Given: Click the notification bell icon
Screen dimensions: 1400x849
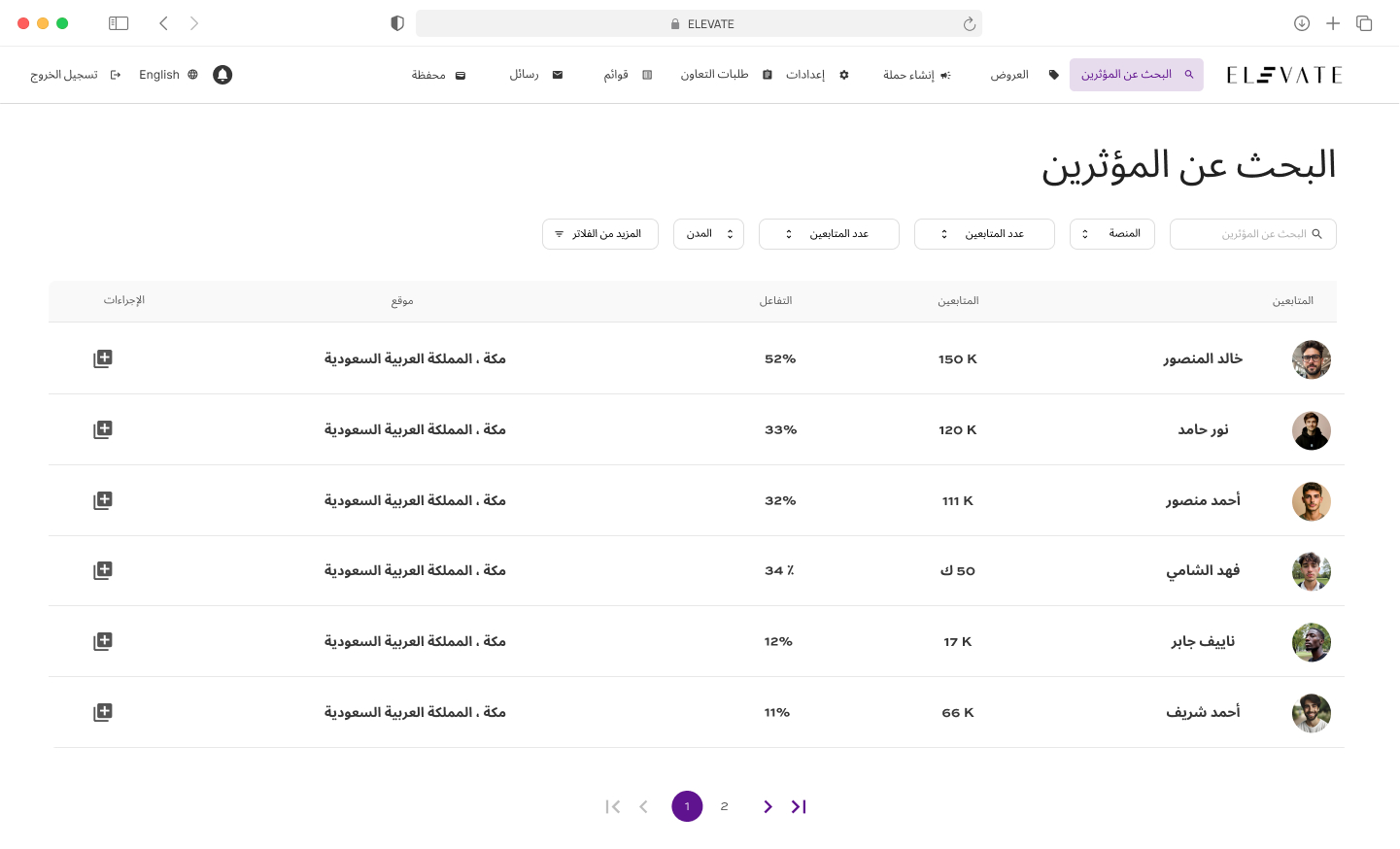Looking at the screenshot, I should [x=222, y=75].
